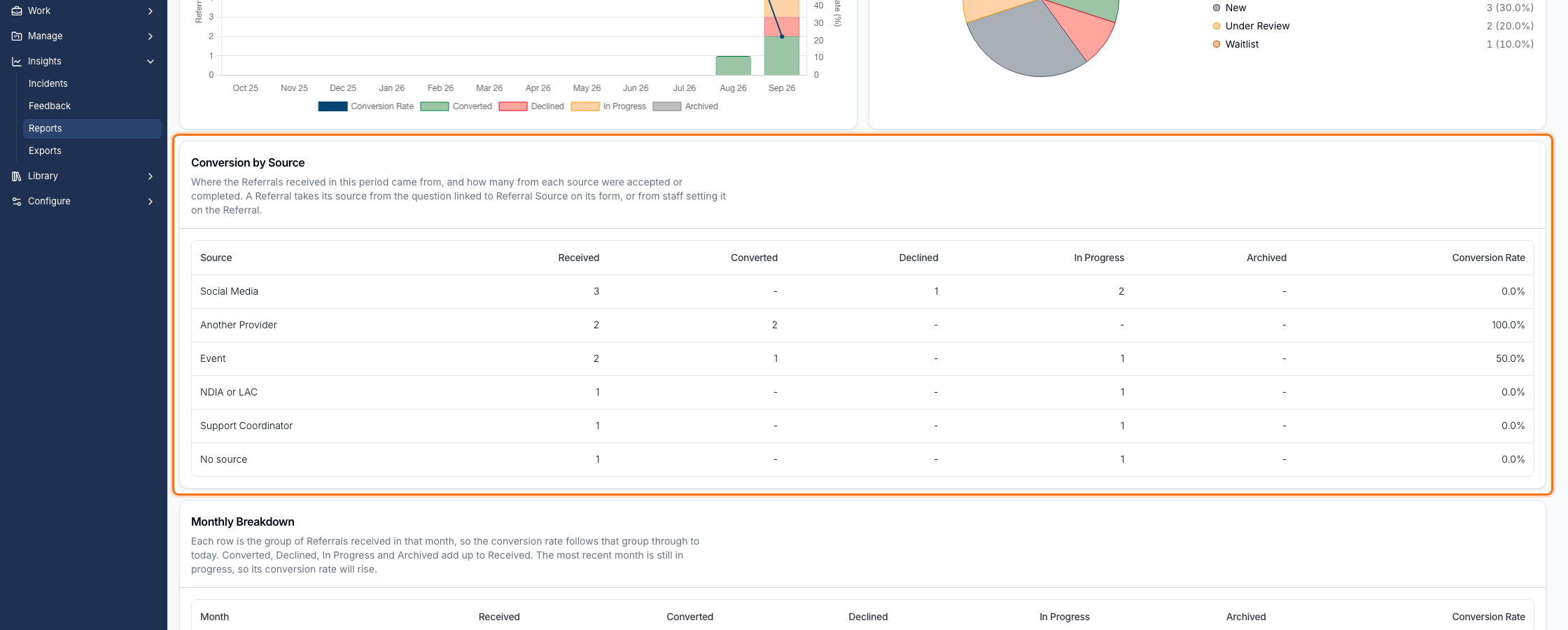
Task: Click the Waitlist legend dot
Action: coord(1217,44)
